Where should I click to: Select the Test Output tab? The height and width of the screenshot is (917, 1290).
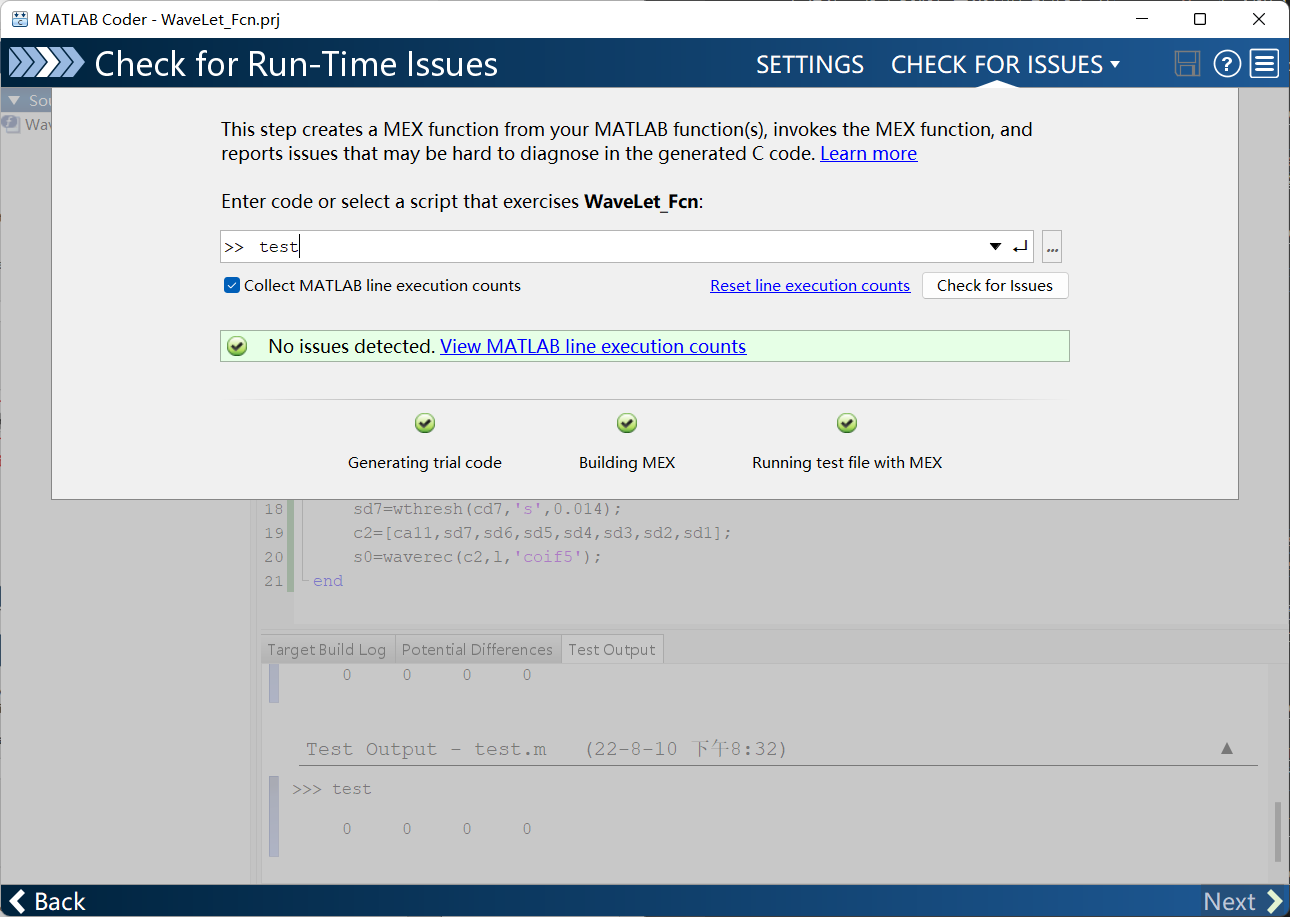[612, 649]
